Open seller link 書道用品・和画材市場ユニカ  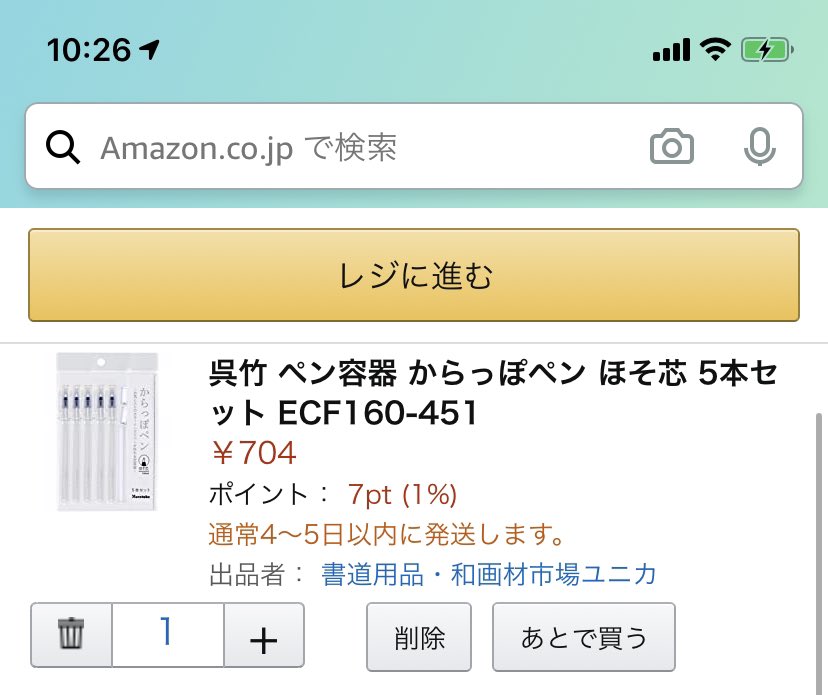[x=488, y=574]
